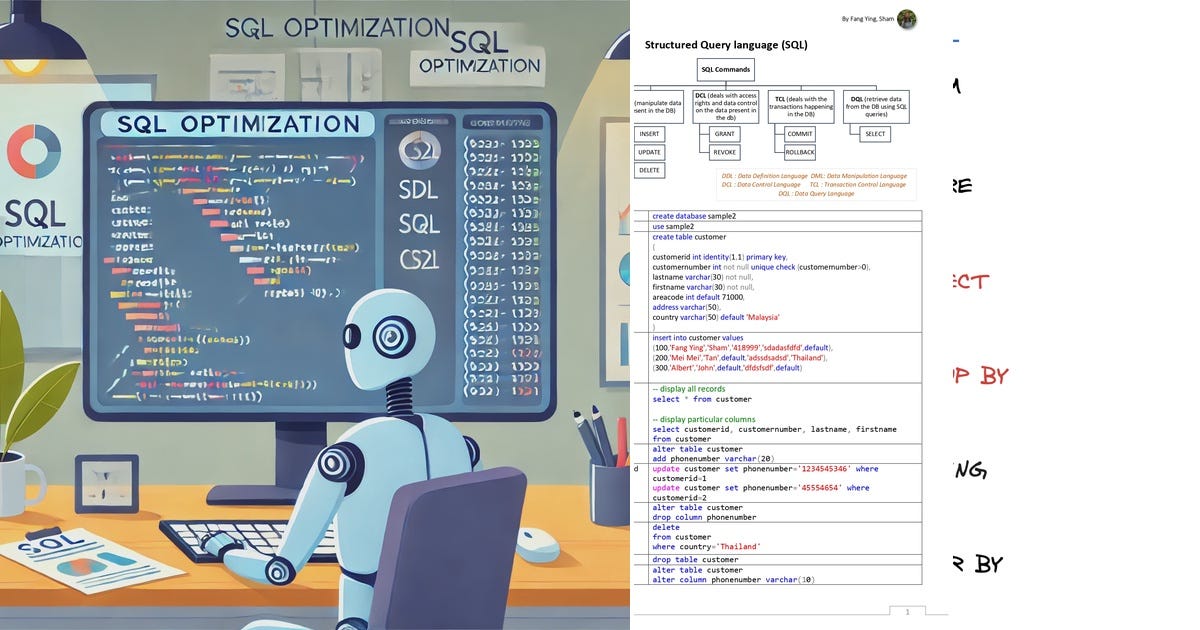
Task: Select the SELECT box under DQL
Action: (x=875, y=134)
